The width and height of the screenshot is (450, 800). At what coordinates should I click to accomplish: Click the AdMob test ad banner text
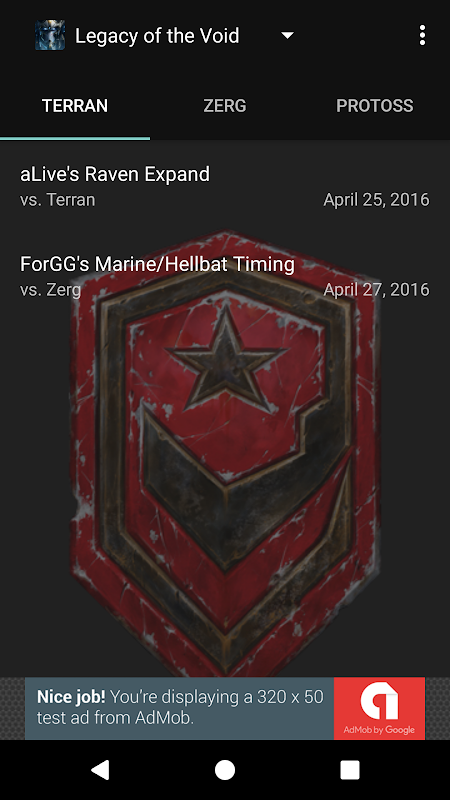180,707
